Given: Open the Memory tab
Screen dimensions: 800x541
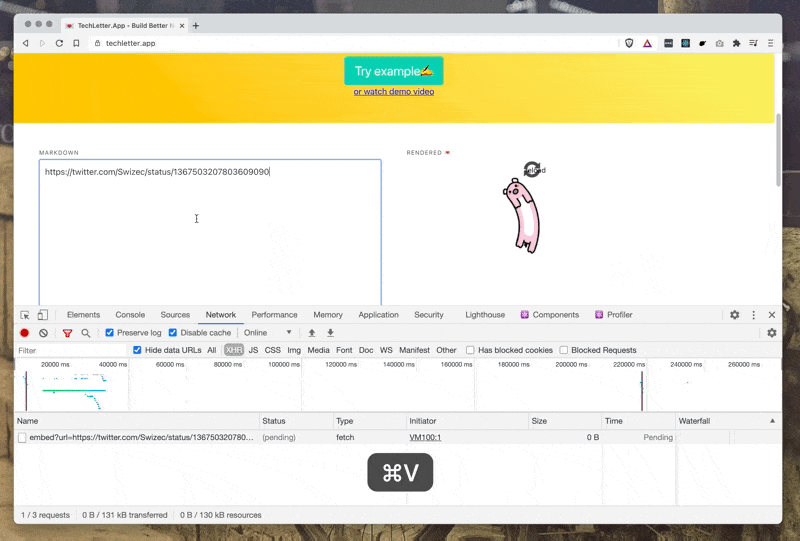Looking at the screenshot, I should point(328,315).
